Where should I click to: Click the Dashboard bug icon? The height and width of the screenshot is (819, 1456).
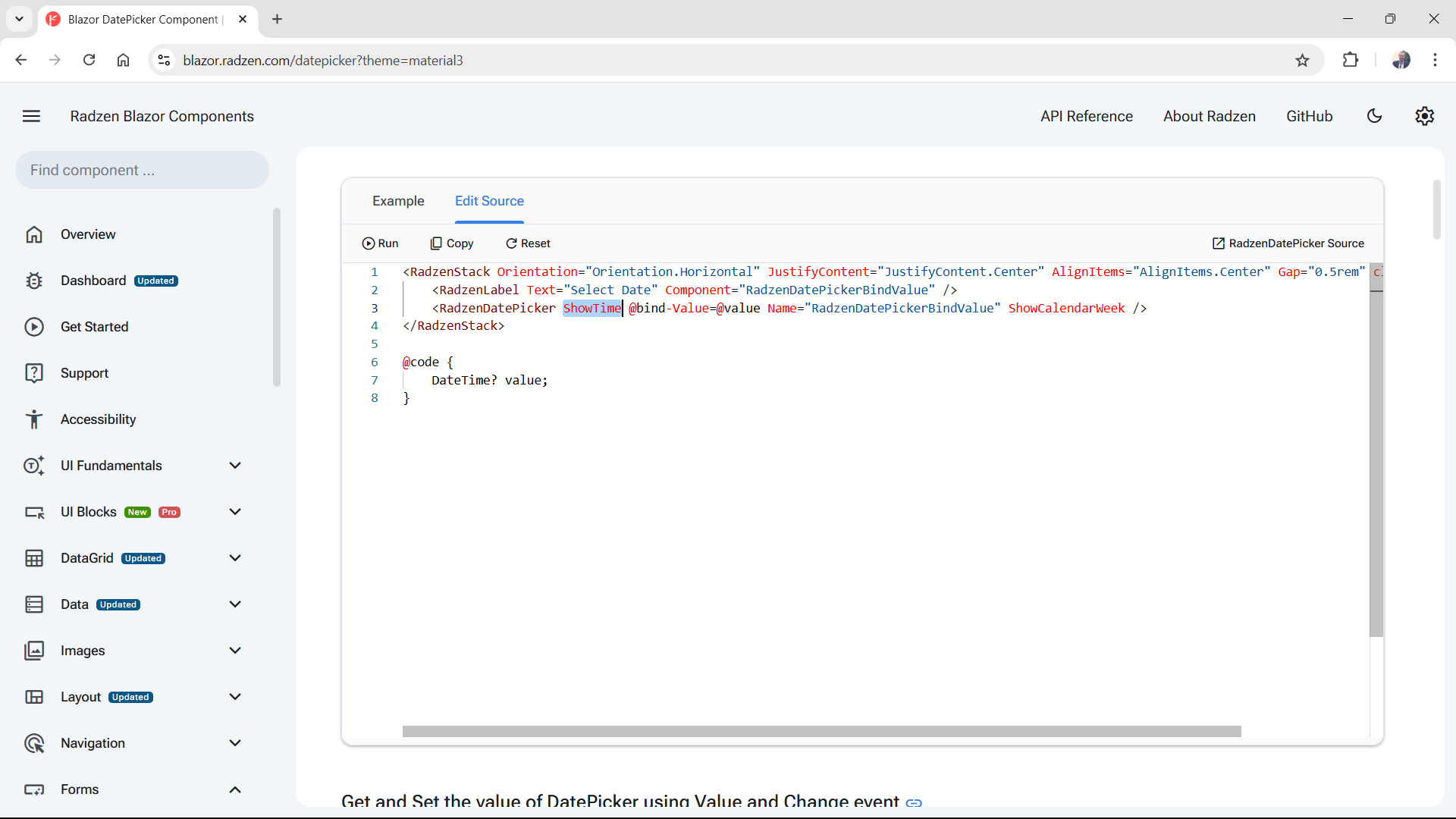[34, 281]
